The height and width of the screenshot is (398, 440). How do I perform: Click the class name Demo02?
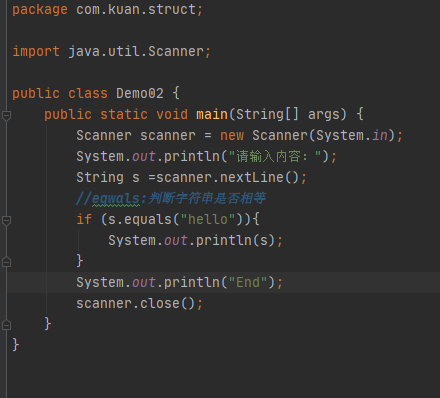140,93
